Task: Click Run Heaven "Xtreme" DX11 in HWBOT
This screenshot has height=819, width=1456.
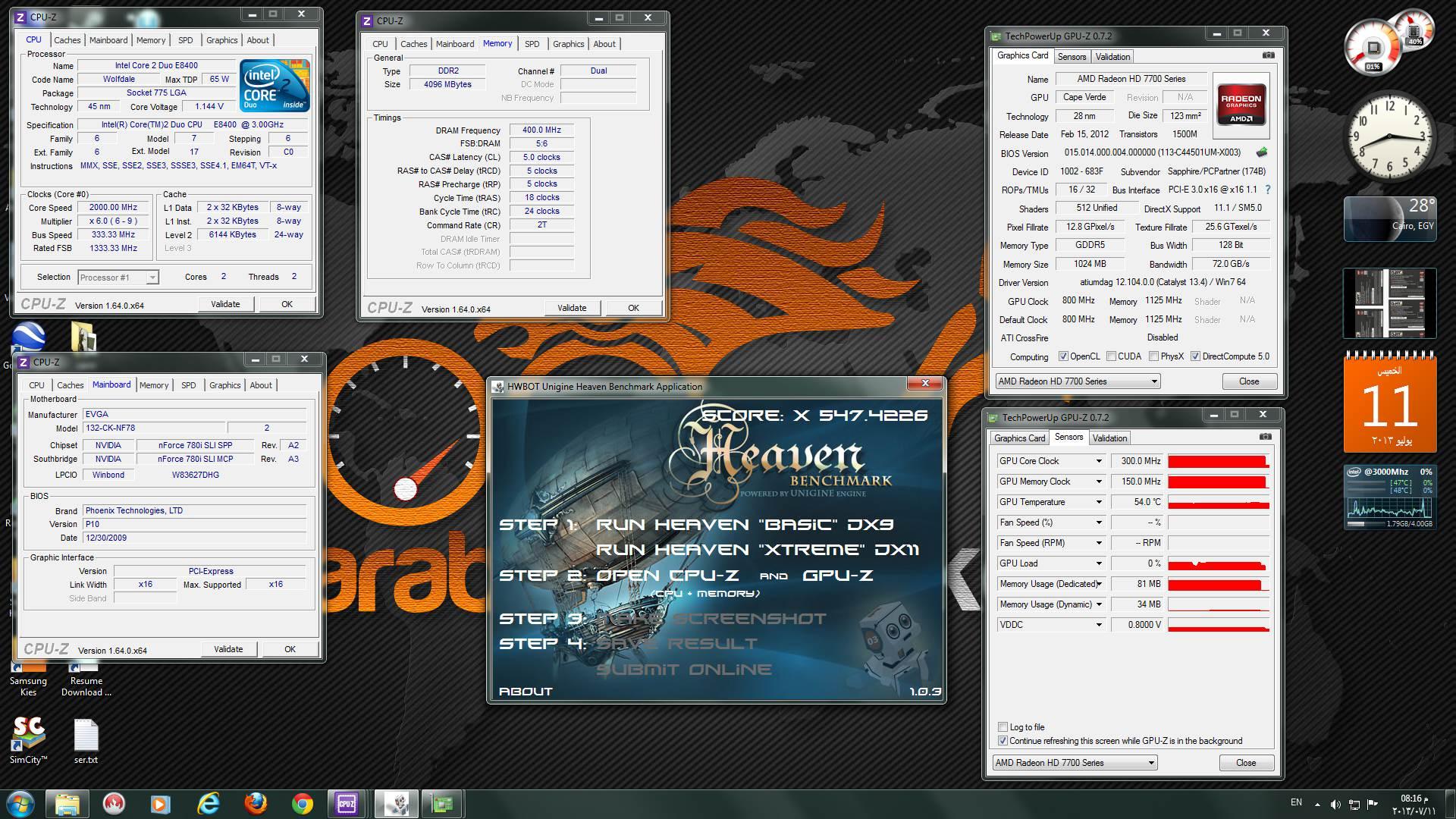Action: (758, 550)
